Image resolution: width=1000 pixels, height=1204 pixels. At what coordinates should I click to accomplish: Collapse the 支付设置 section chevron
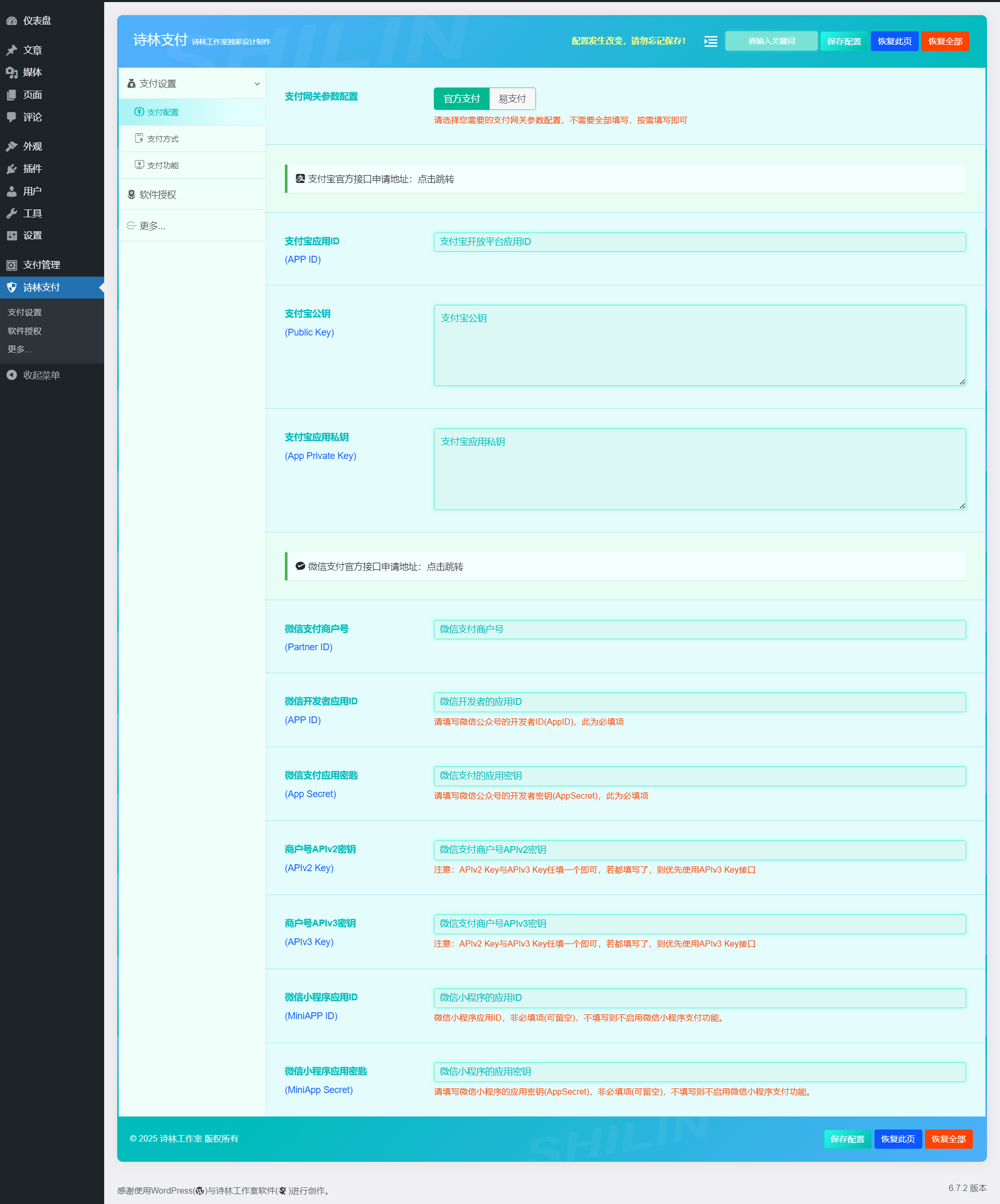257,84
